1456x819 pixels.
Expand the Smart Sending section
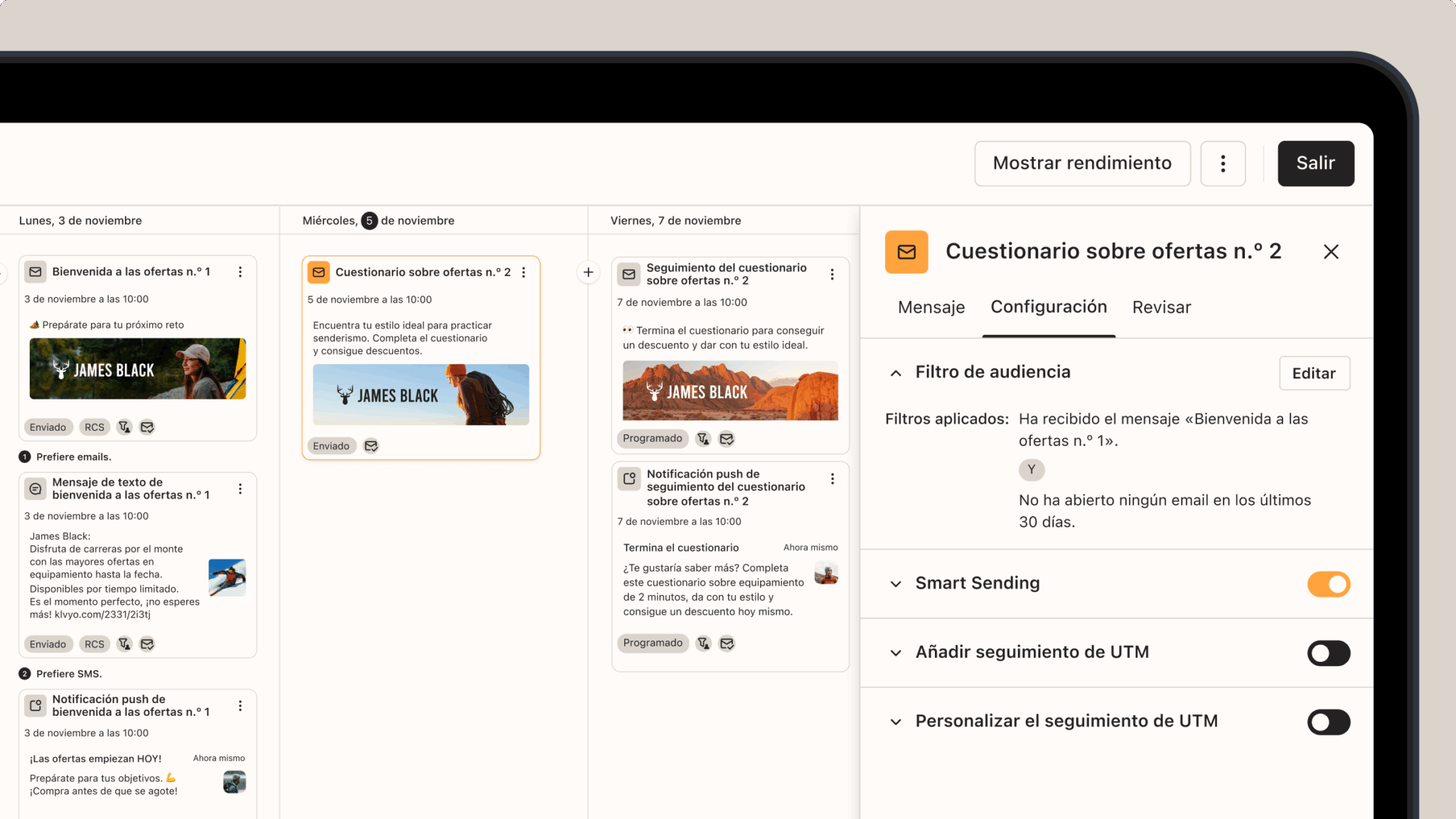tap(896, 584)
